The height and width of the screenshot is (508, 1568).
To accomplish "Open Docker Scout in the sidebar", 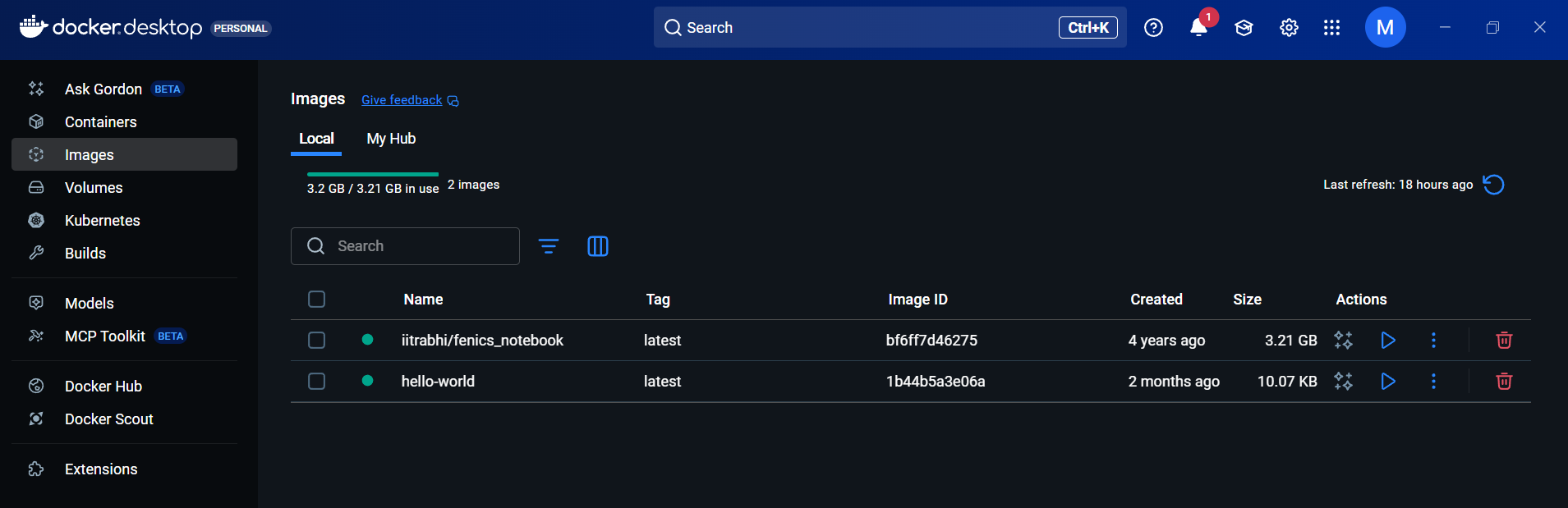I will pyautogui.click(x=124, y=419).
